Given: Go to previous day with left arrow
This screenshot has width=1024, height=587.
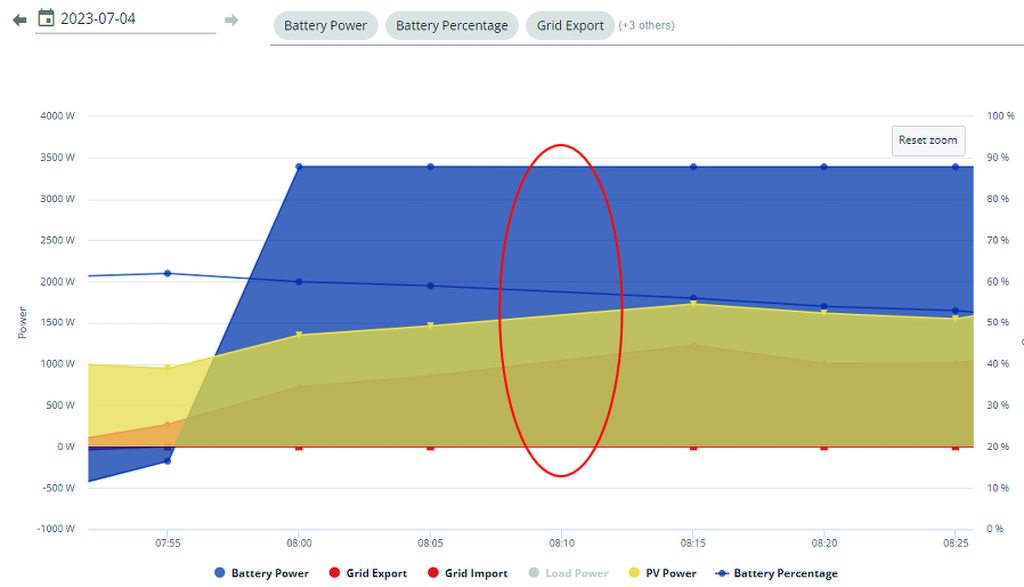Looking at the screenshot, I should pos(19,20).
